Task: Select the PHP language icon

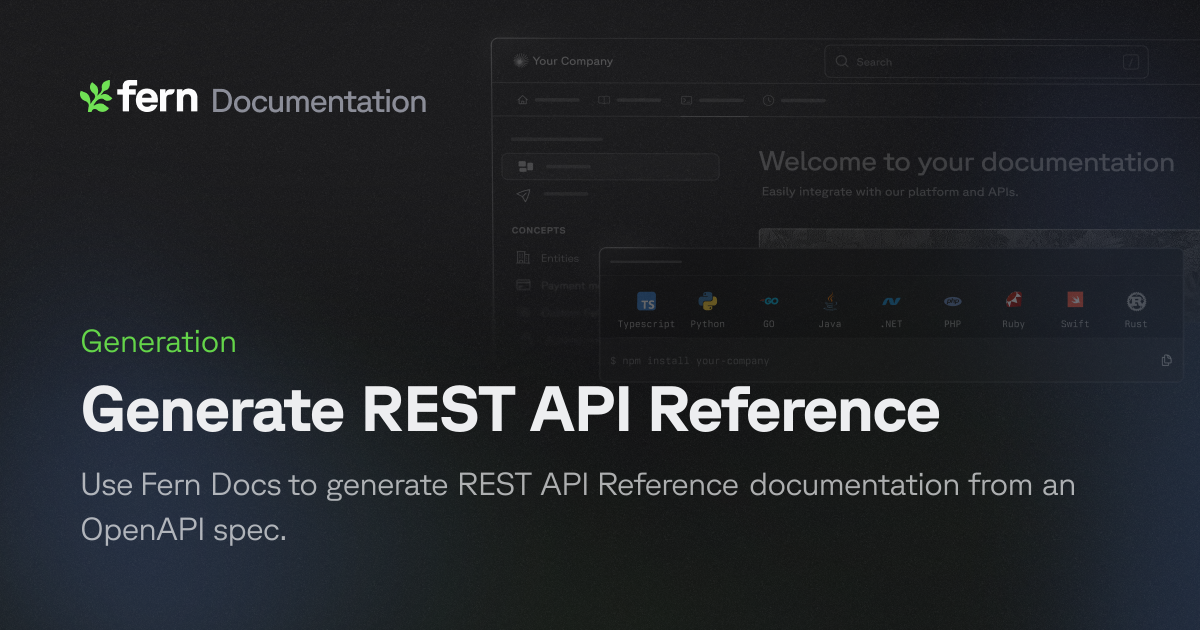Action: point(952,301)
